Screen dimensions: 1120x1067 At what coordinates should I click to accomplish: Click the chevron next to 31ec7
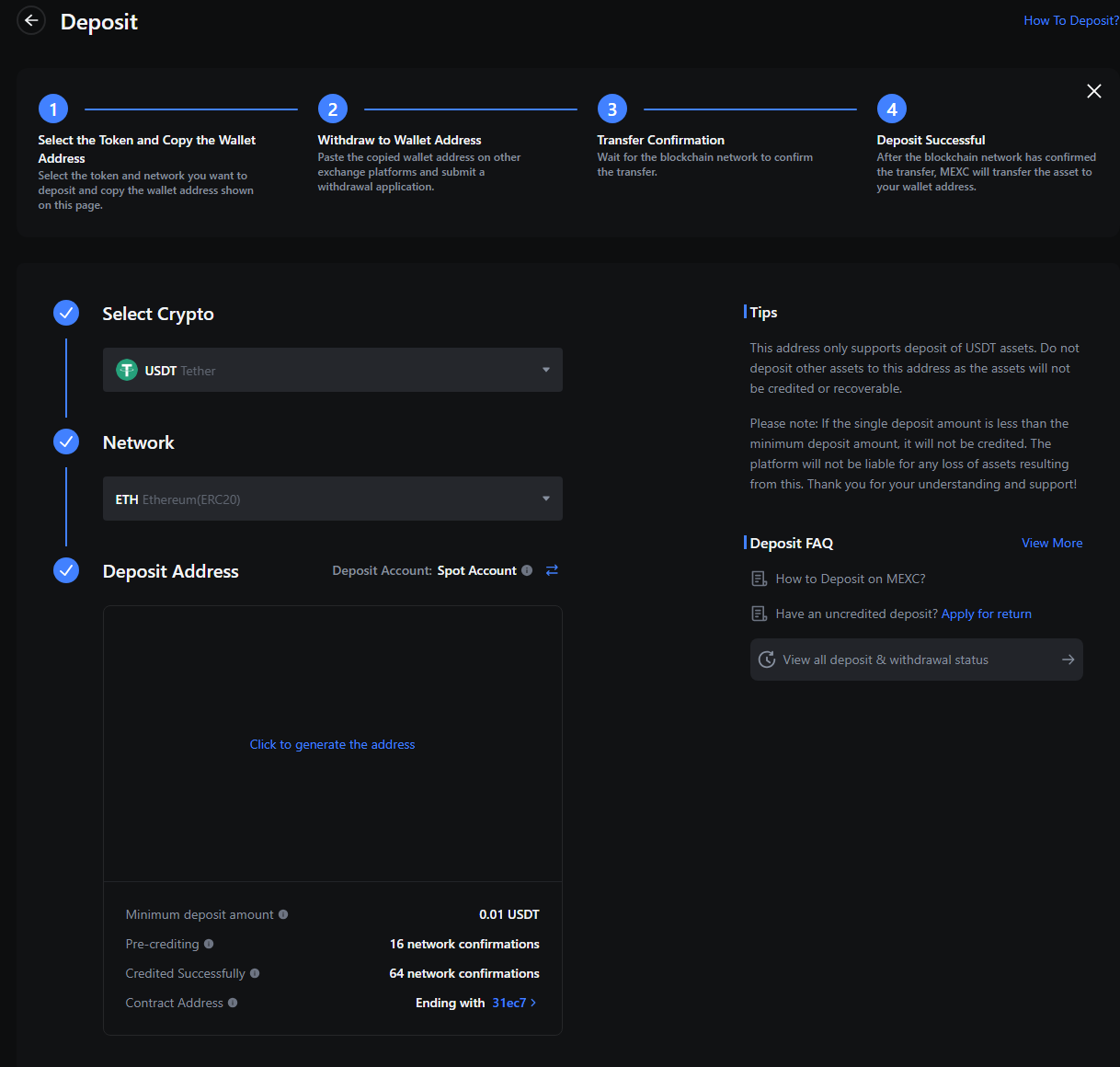(533, 1003)
